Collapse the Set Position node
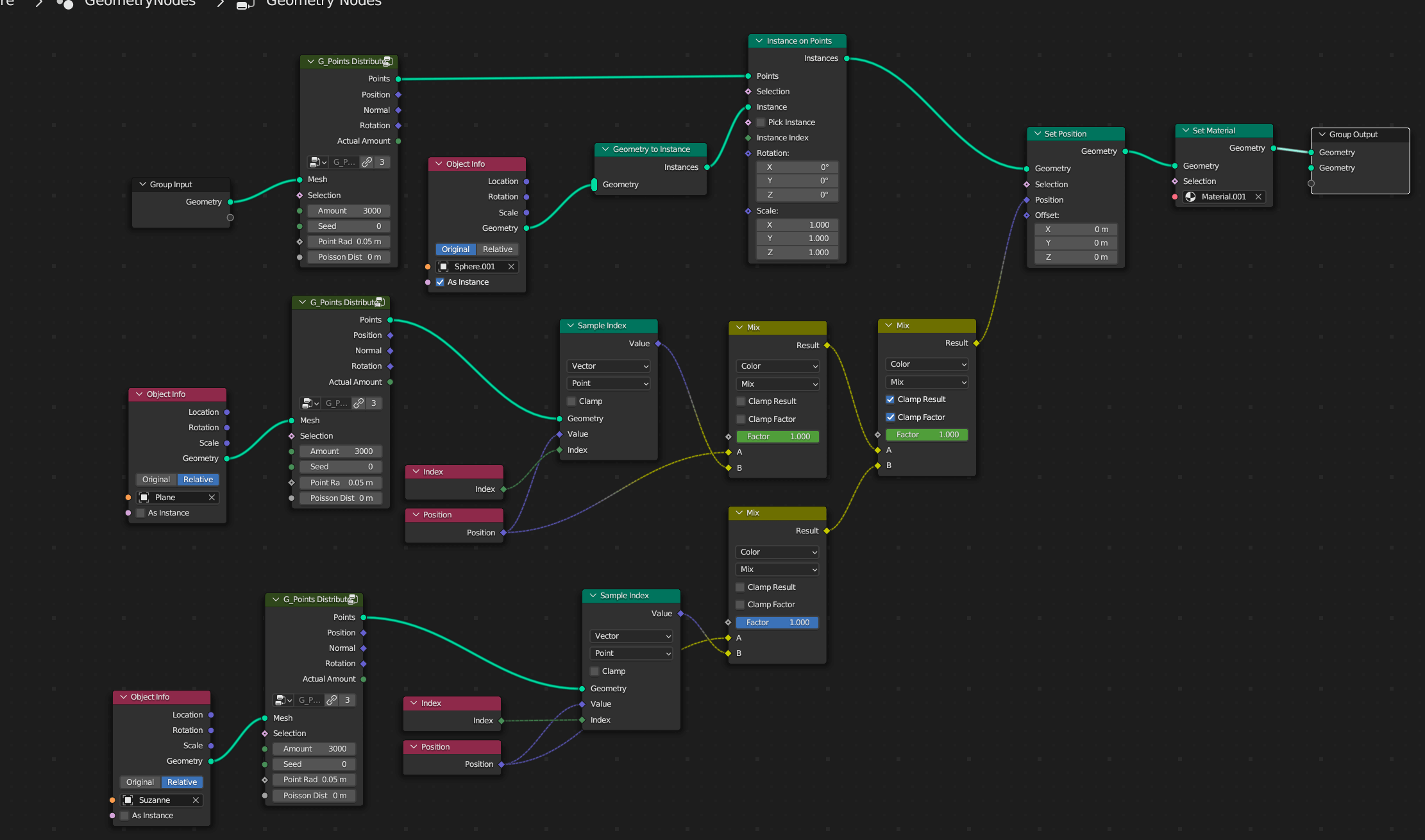The width and height of the screenshot is (1425, 840). click(x=1038, y=134)
